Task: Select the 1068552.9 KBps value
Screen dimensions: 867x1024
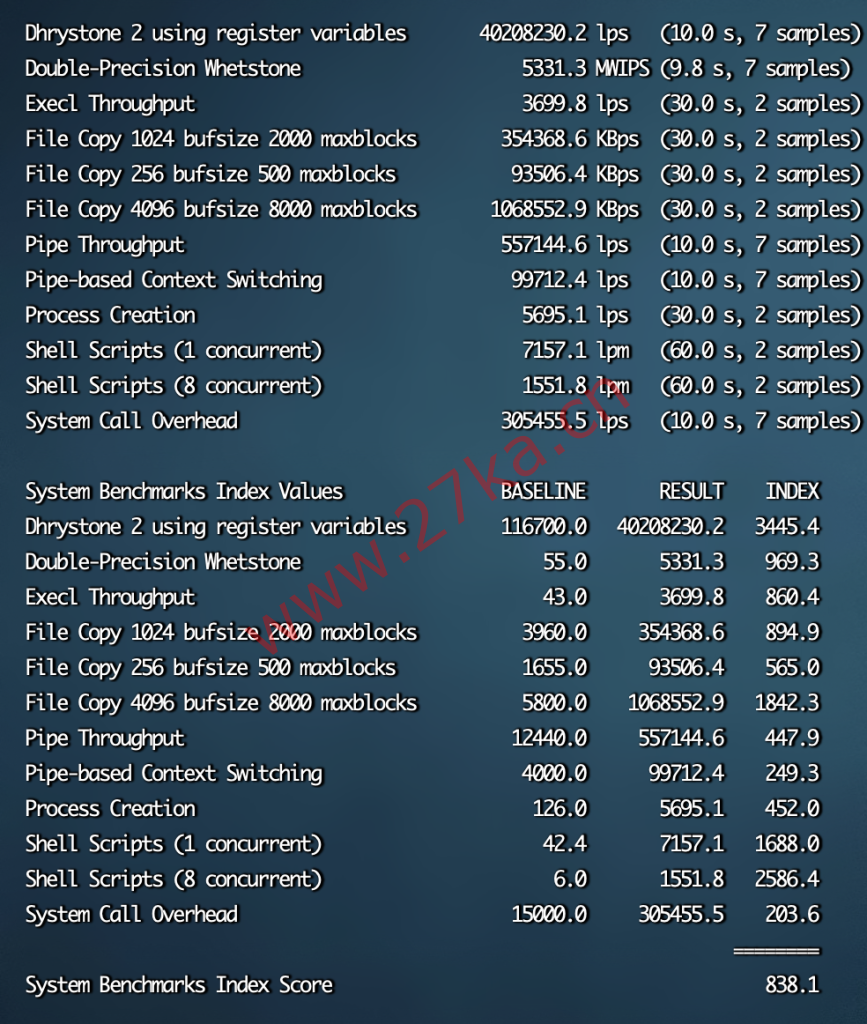Action: (565, 210)
